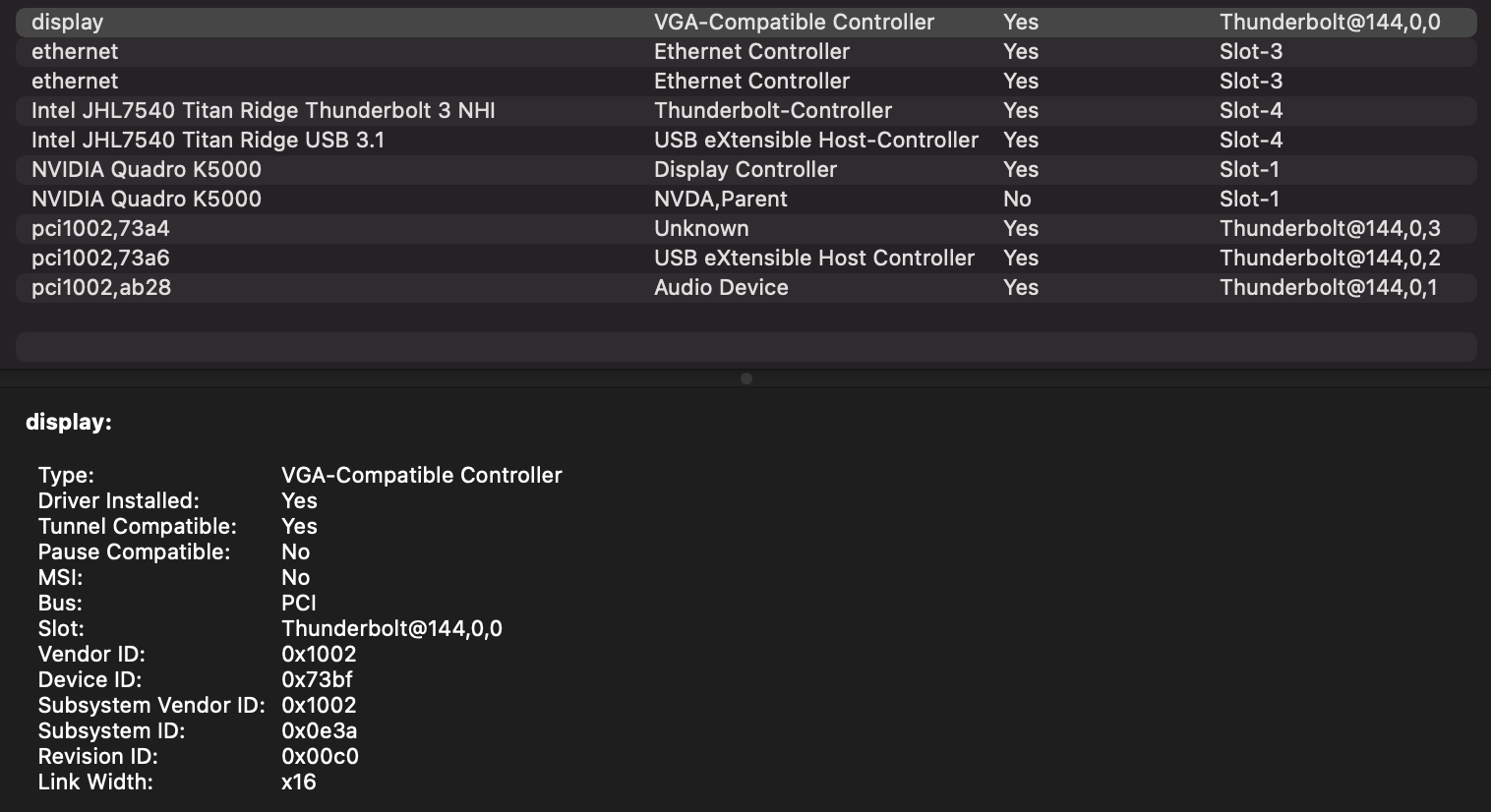Select the pci1002,73a6 device row
Screen dimensions: 1491x812
pyautogui.click(x=100, y=259)
